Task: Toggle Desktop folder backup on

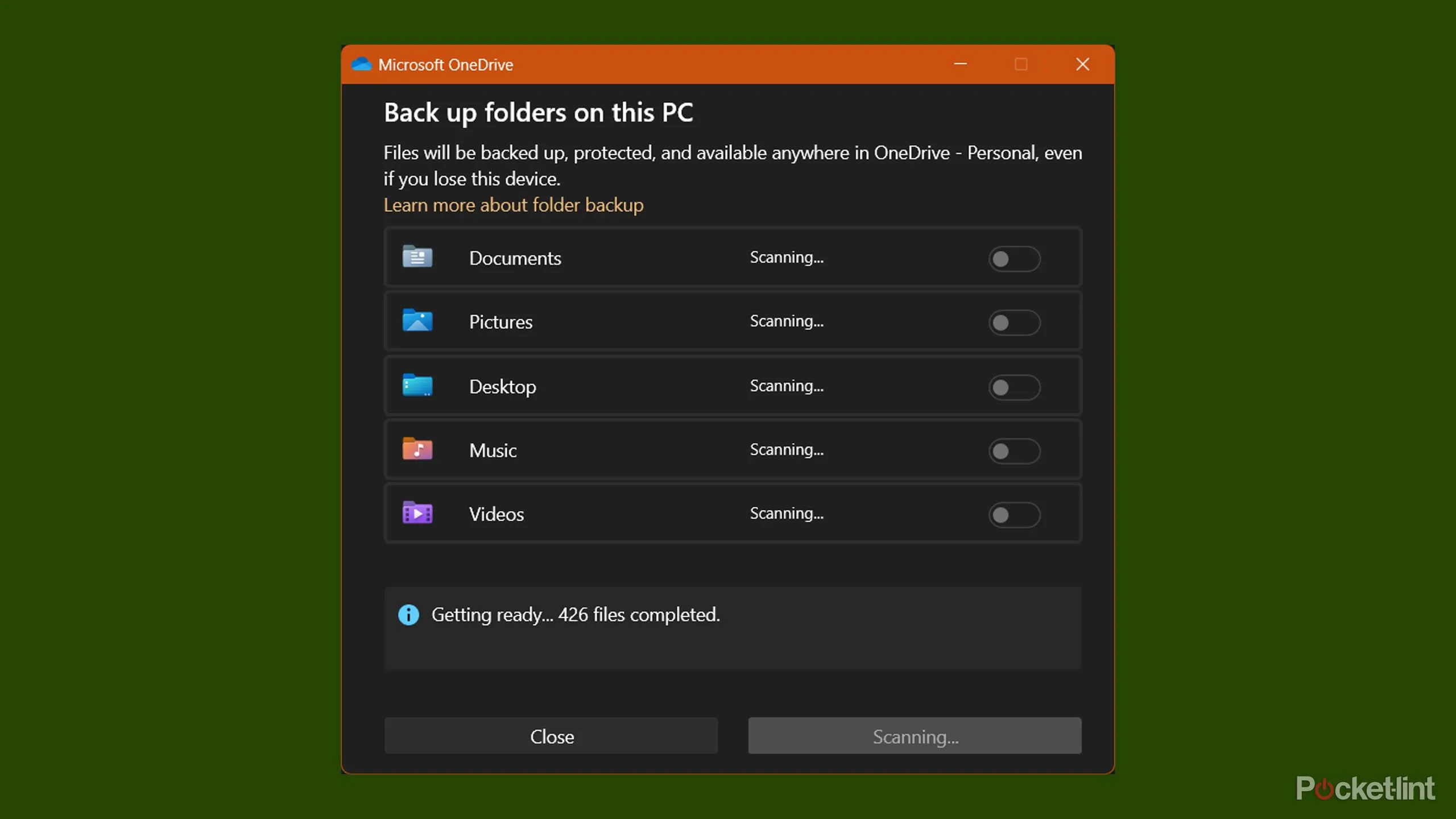Action: pyautogui.click(x=1014, y=388)
